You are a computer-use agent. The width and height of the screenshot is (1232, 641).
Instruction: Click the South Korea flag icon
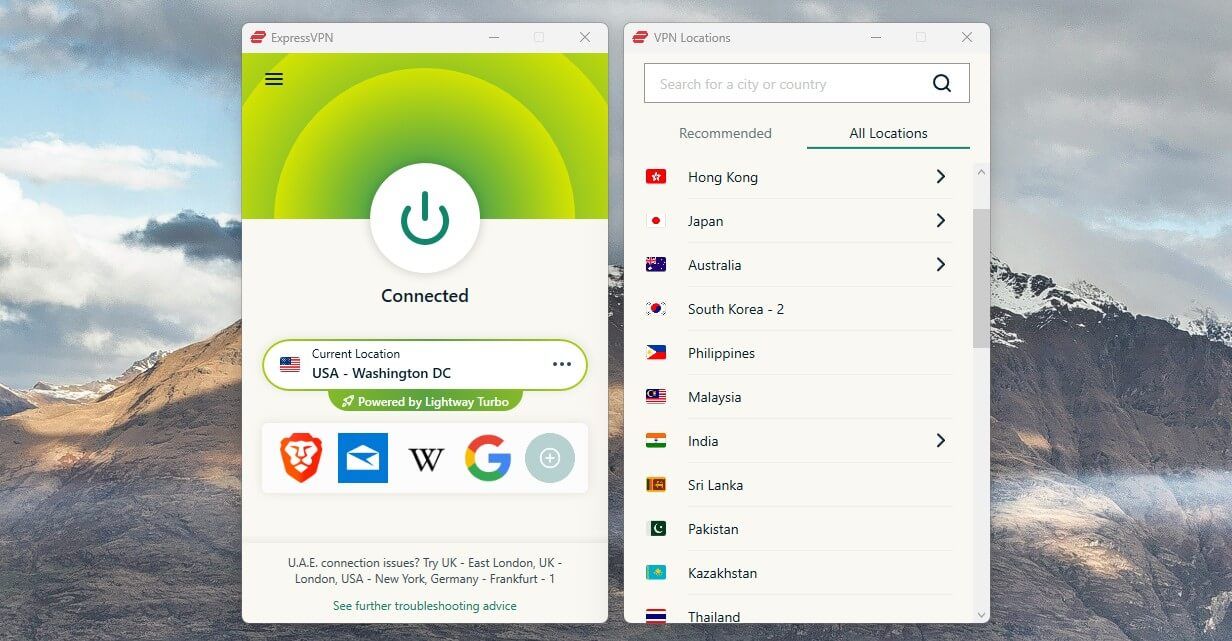(x=656, y=309)
